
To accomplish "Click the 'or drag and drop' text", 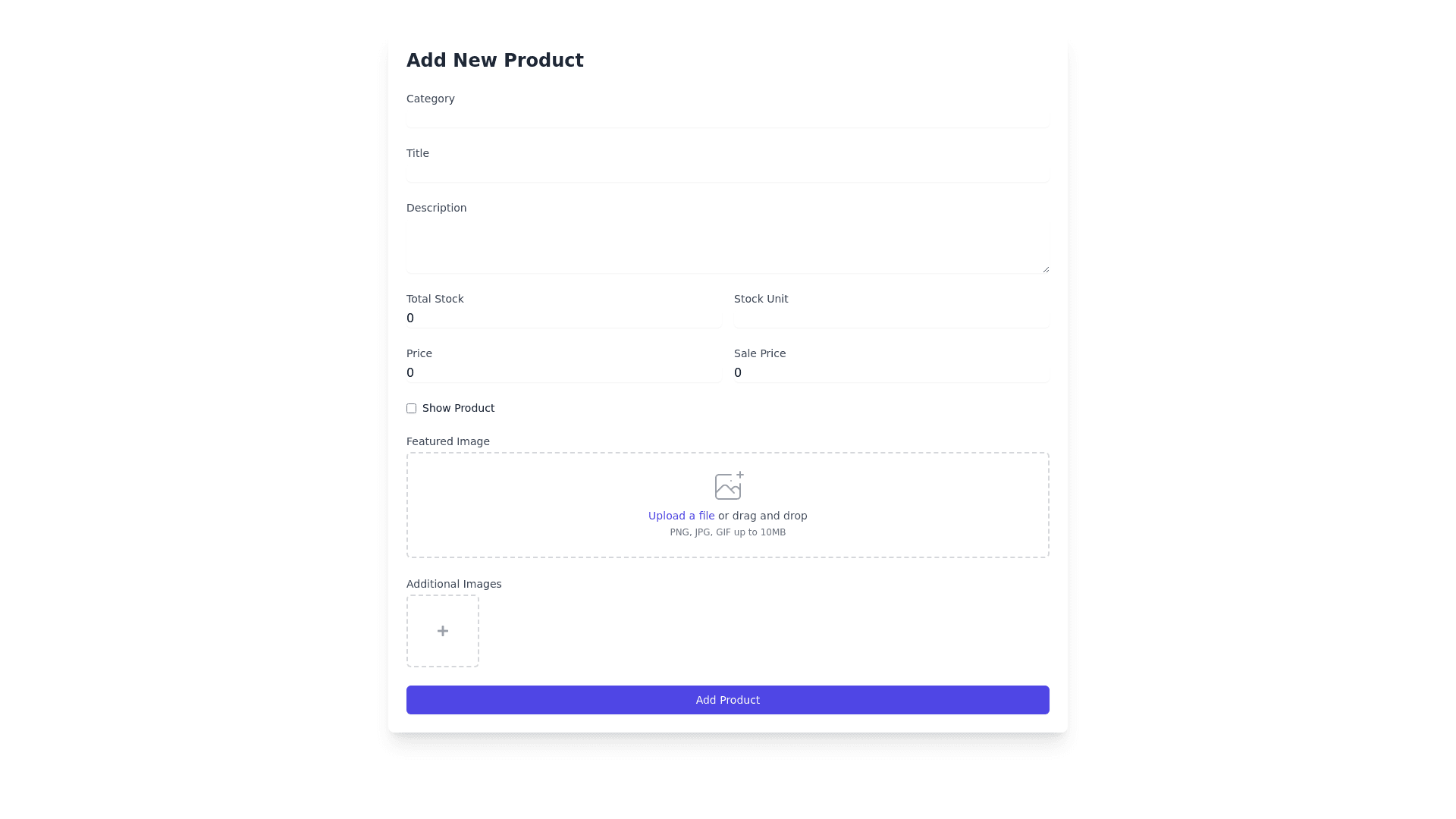I will (763, 516).
